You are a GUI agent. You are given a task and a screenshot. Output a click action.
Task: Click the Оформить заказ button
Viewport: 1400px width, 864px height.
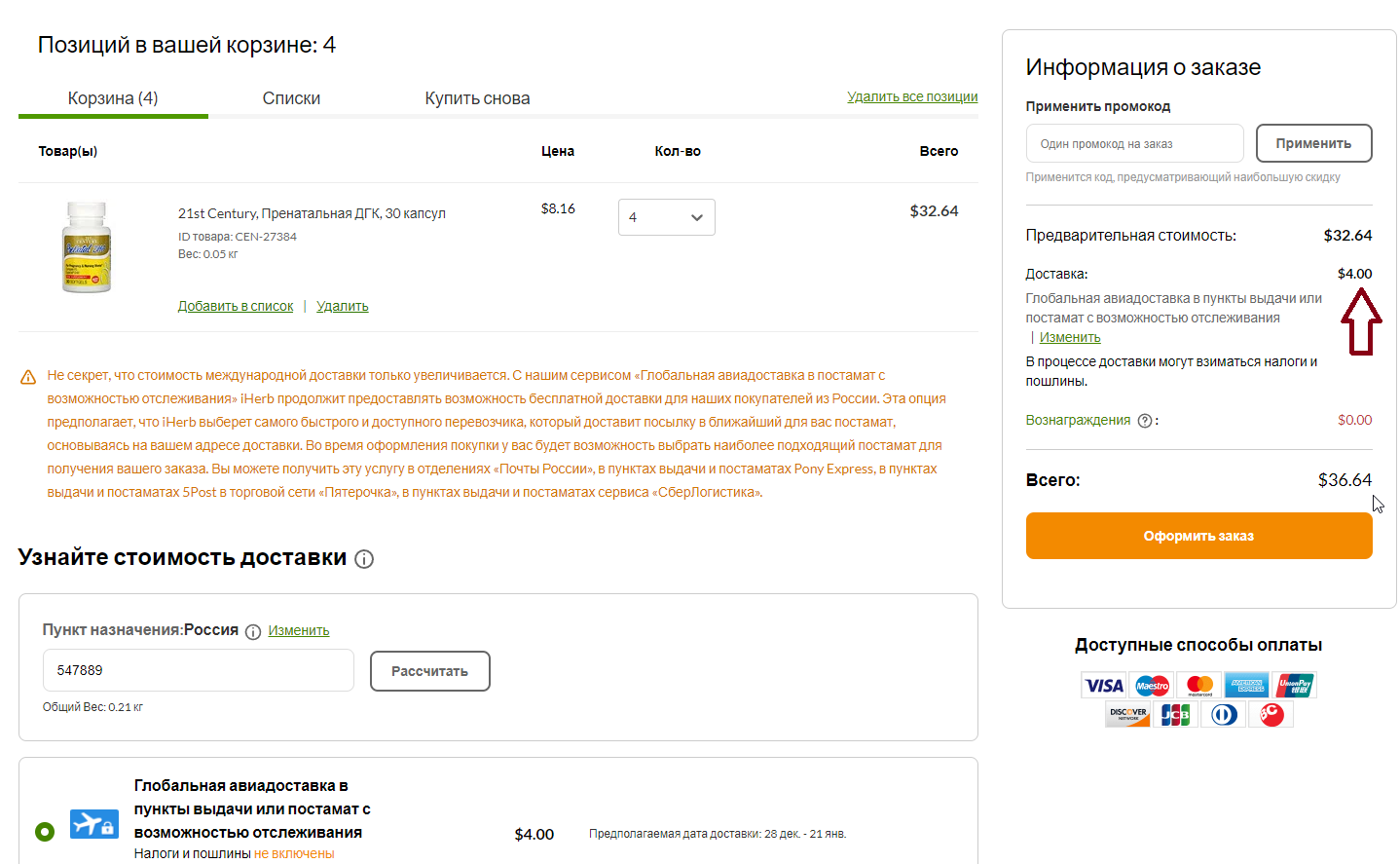point(1199,536)
